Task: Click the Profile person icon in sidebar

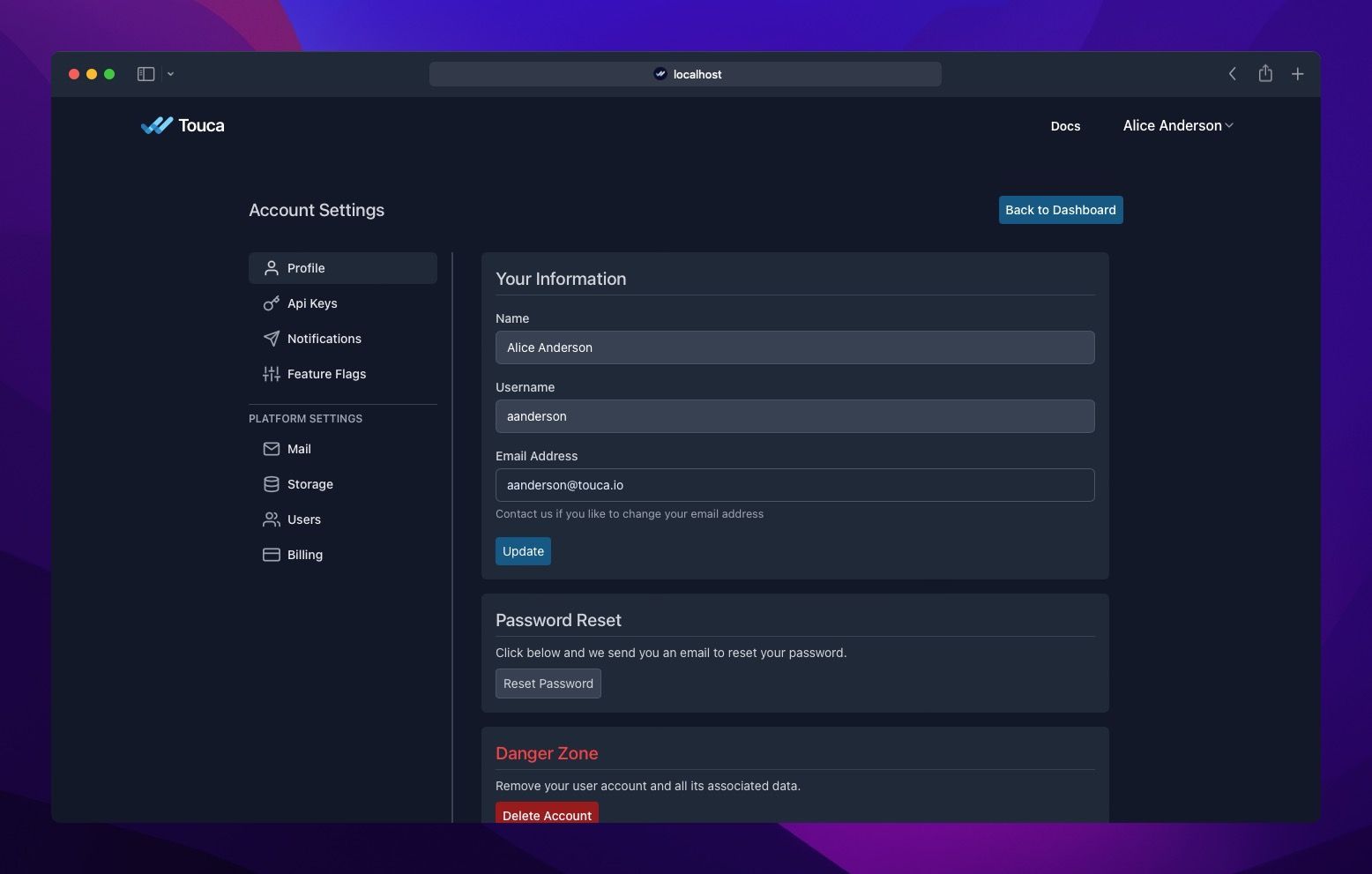Action: pos(272,268)
